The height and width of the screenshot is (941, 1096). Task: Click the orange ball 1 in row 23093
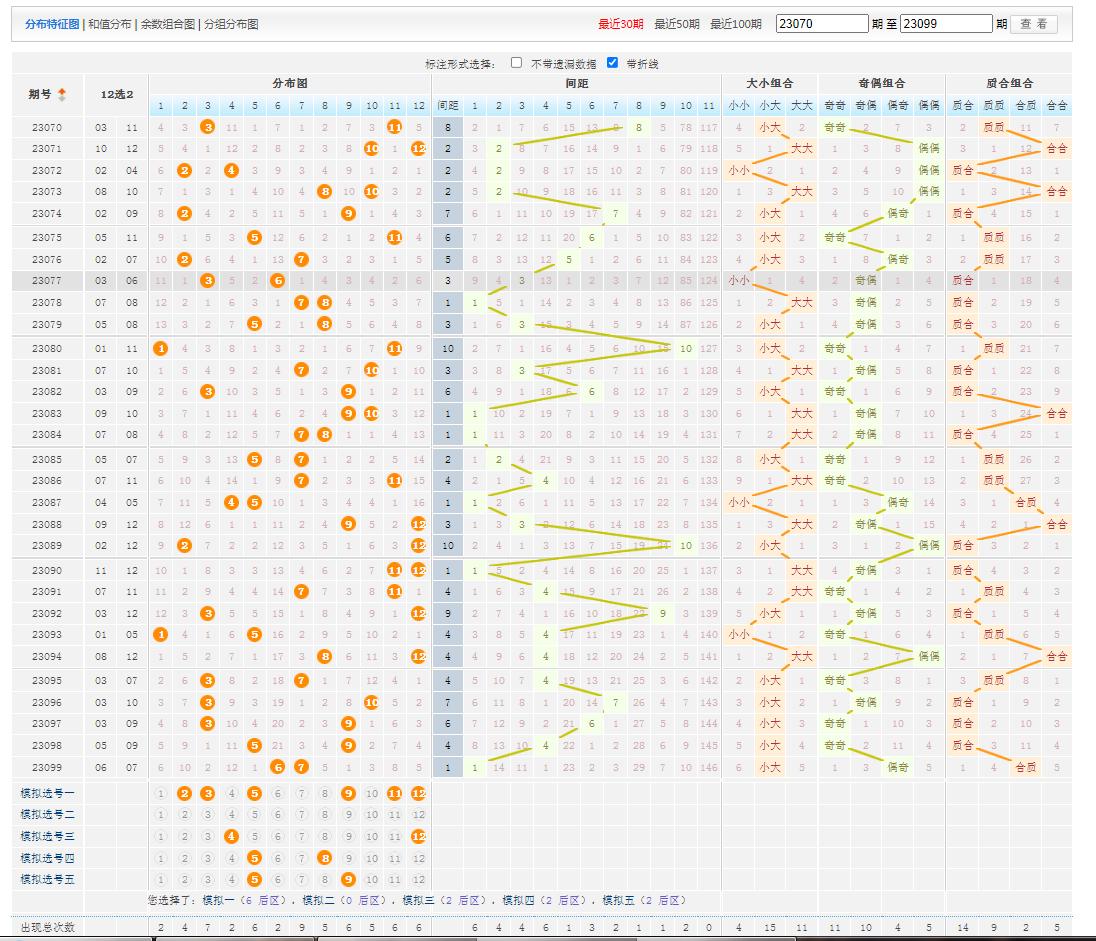161,634
